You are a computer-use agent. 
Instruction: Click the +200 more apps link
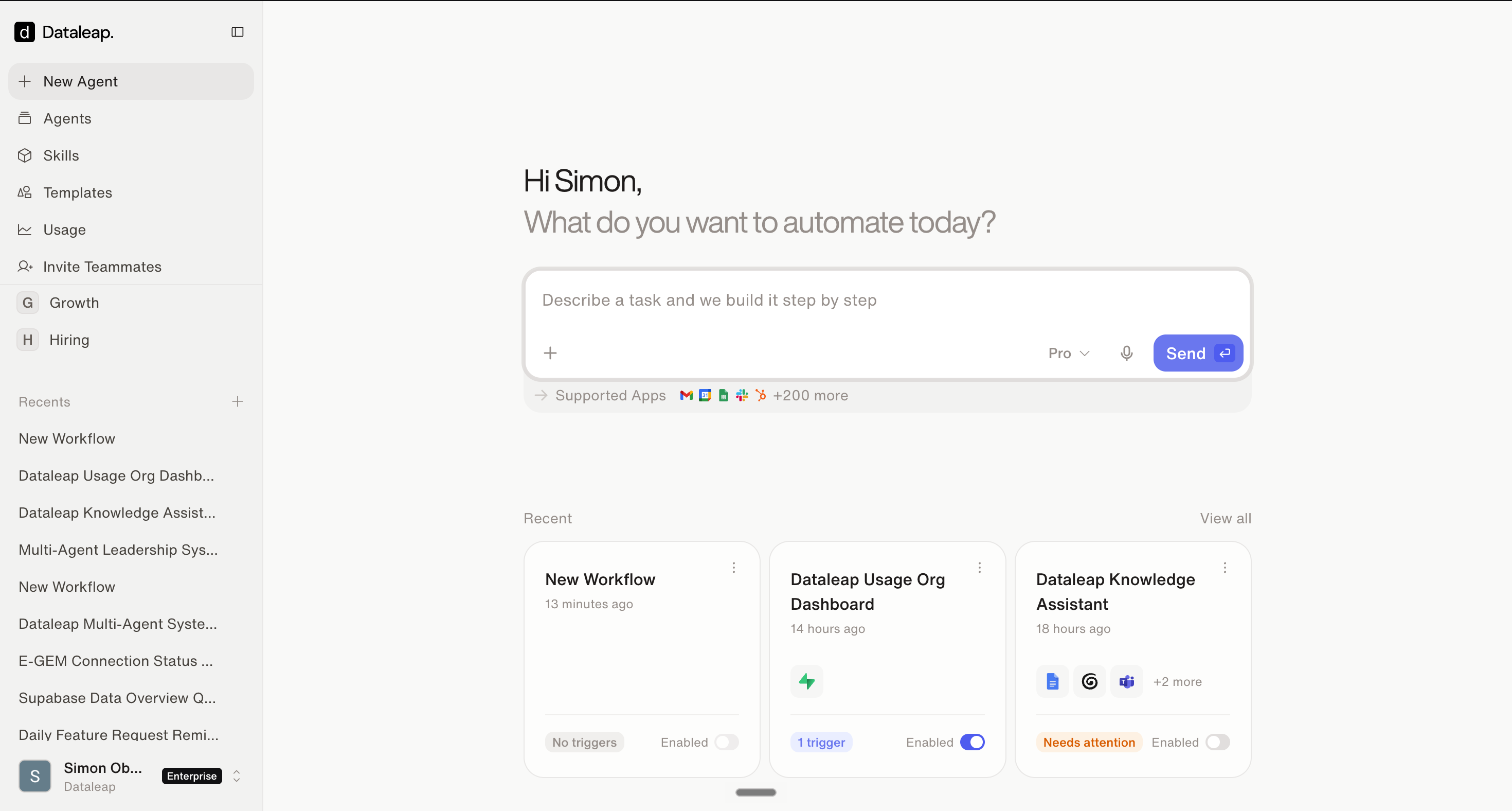pyautogui.click(x=811, y=395)
